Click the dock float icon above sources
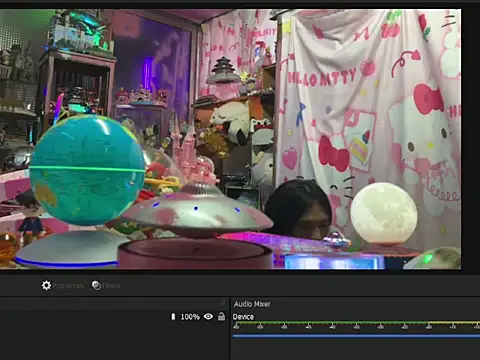The image size is (480, 360). pos(222,303)
